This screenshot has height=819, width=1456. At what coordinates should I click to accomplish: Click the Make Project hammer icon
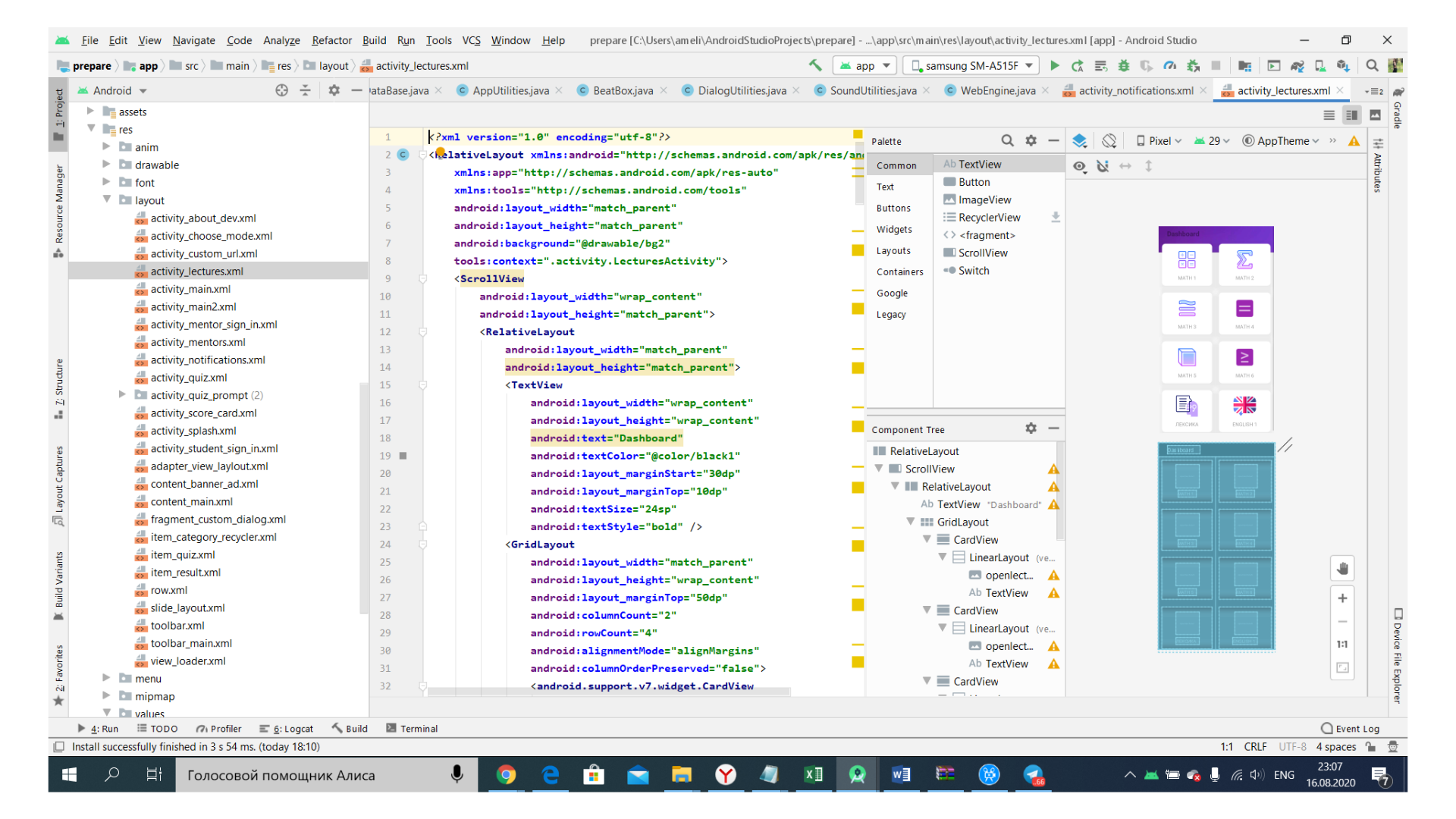815,66
